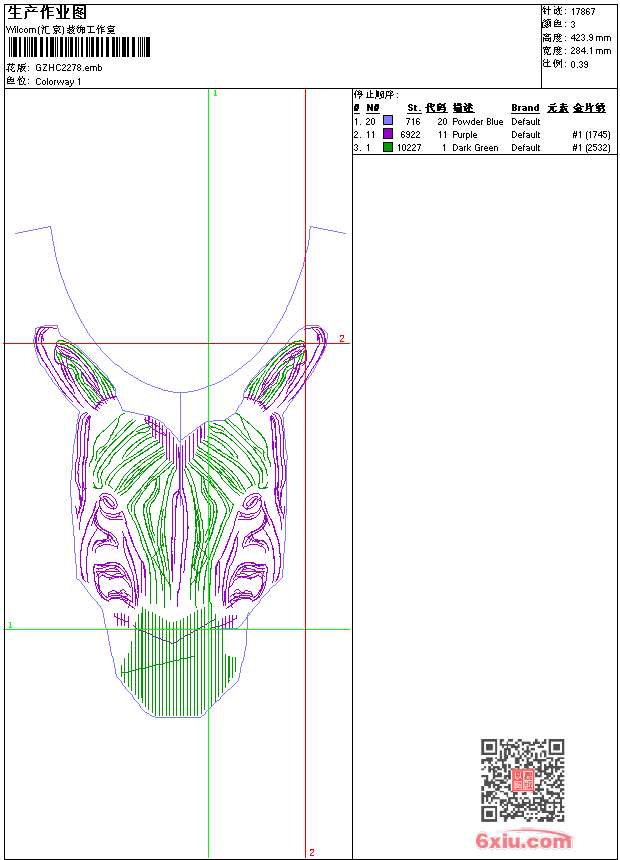Image resolution: width=620 pixels, height=860 pixels.
Task: Select the Purple color swatch
Action: pos(388,134)
